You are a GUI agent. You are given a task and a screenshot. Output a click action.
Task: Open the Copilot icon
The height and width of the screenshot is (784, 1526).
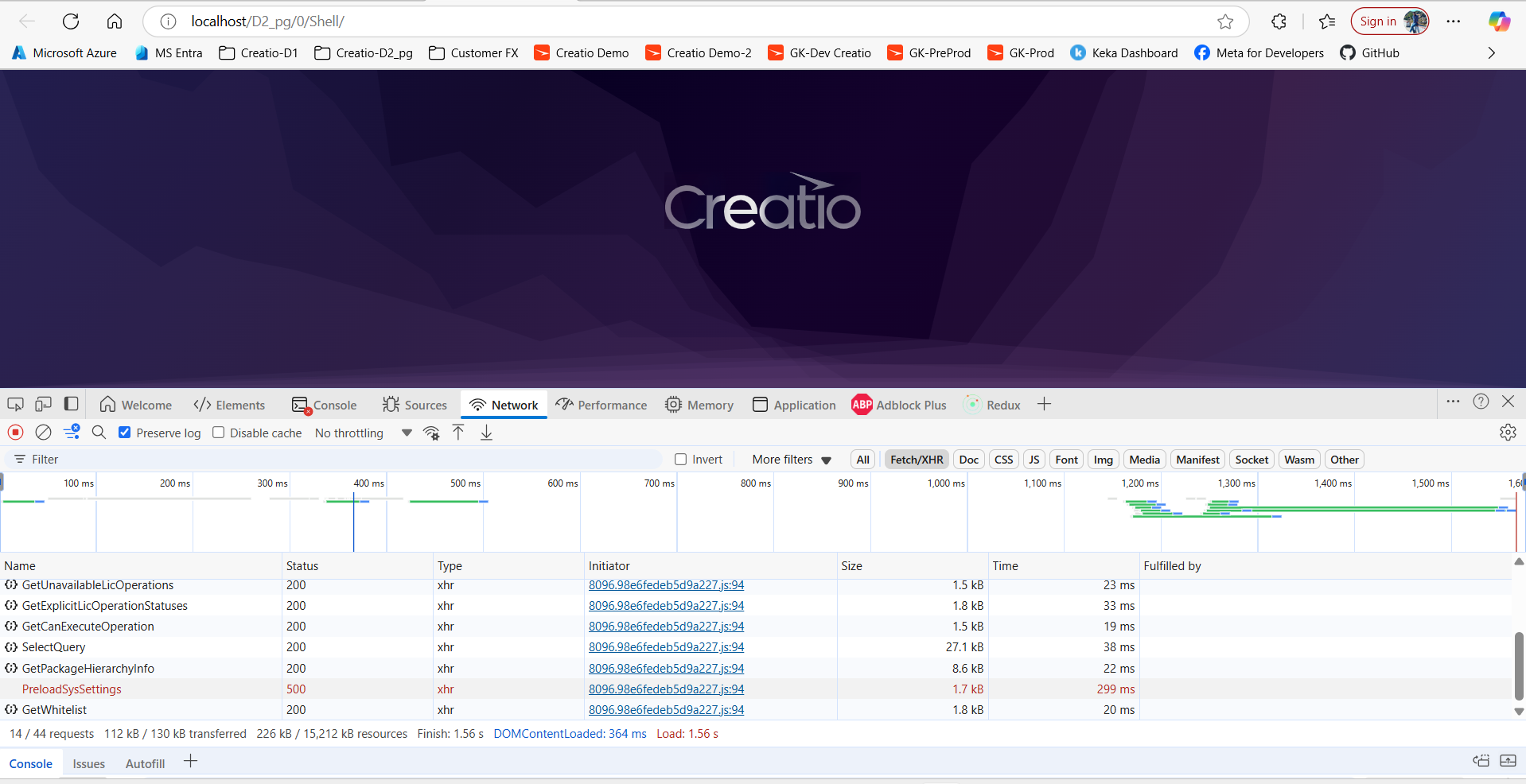click(x=1499, y=21)
